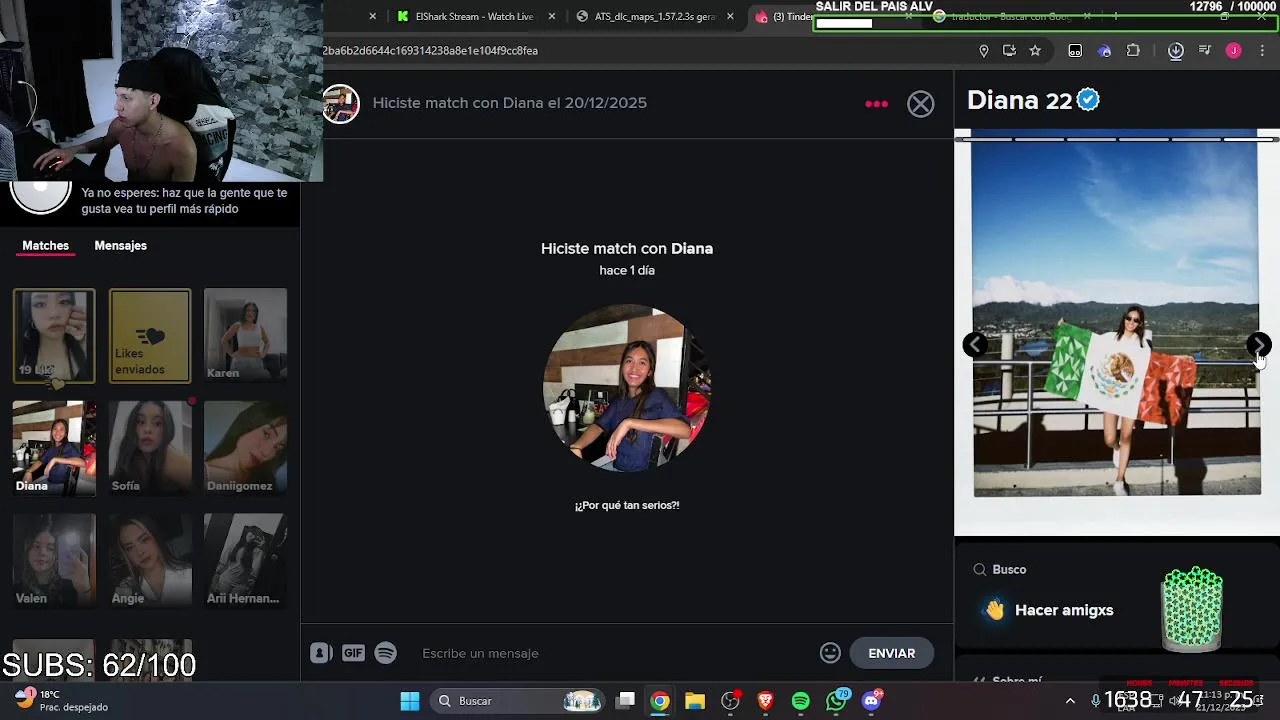Open the media control icon in toolbar

tap(1205, 50)
